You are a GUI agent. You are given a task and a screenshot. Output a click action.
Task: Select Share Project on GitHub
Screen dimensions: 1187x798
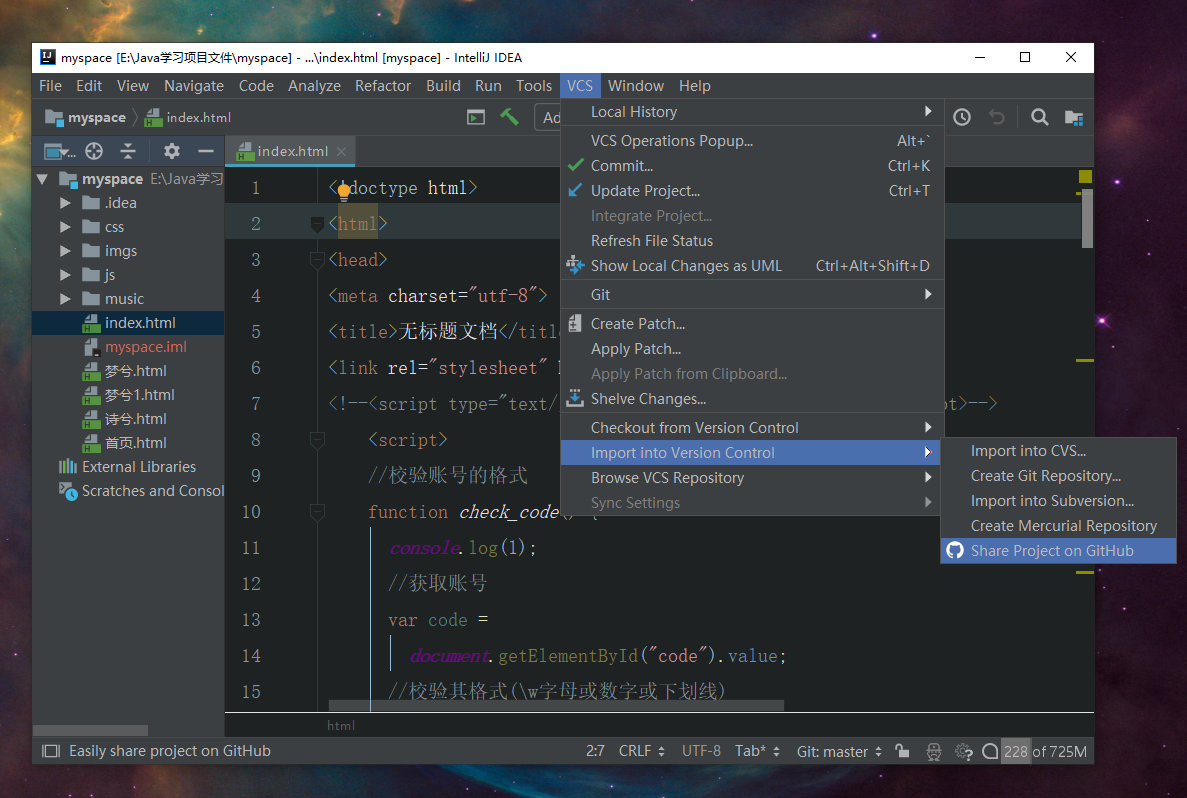point(1058,550)
